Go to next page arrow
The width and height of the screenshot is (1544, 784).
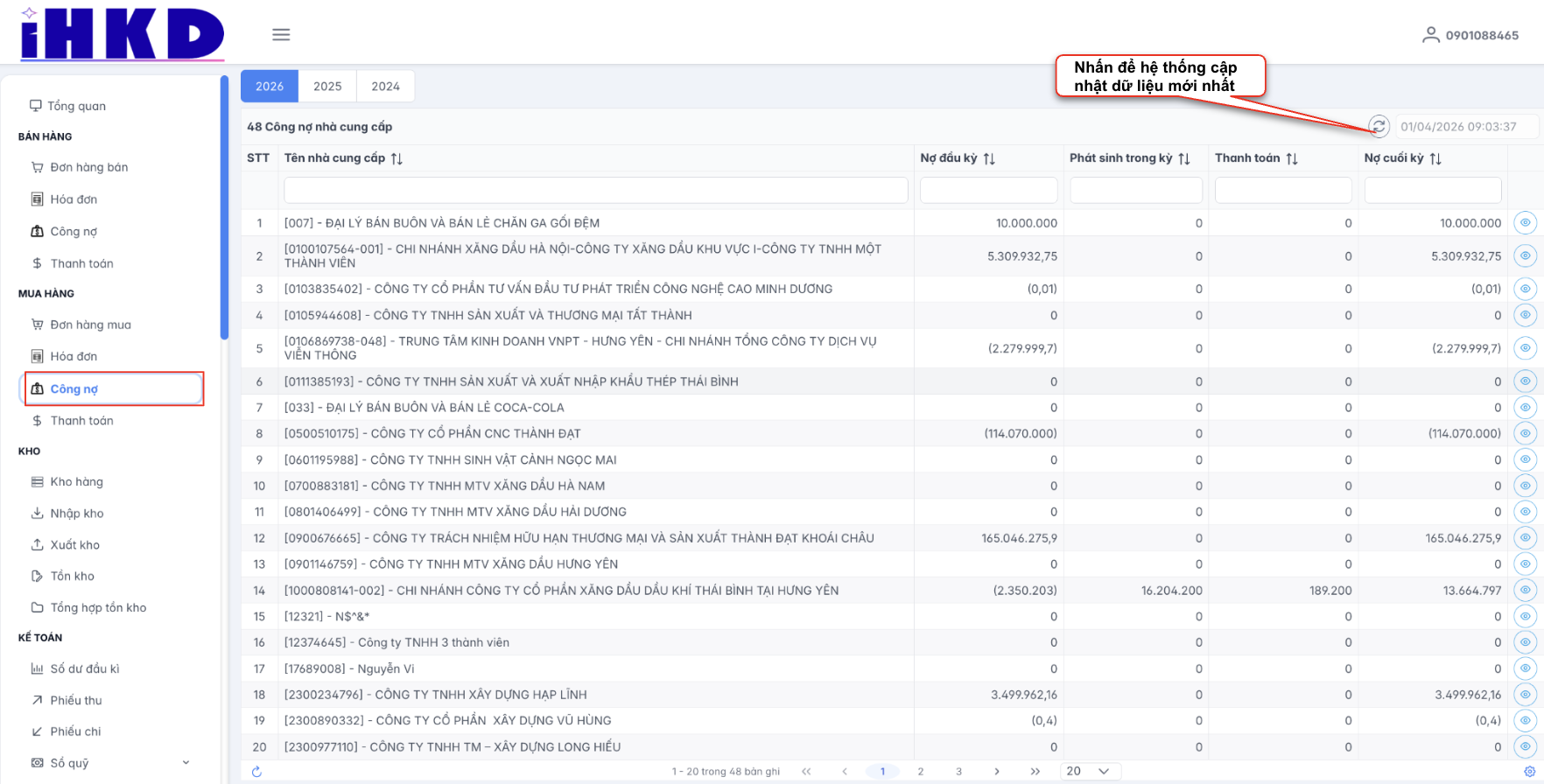[997, 771]
